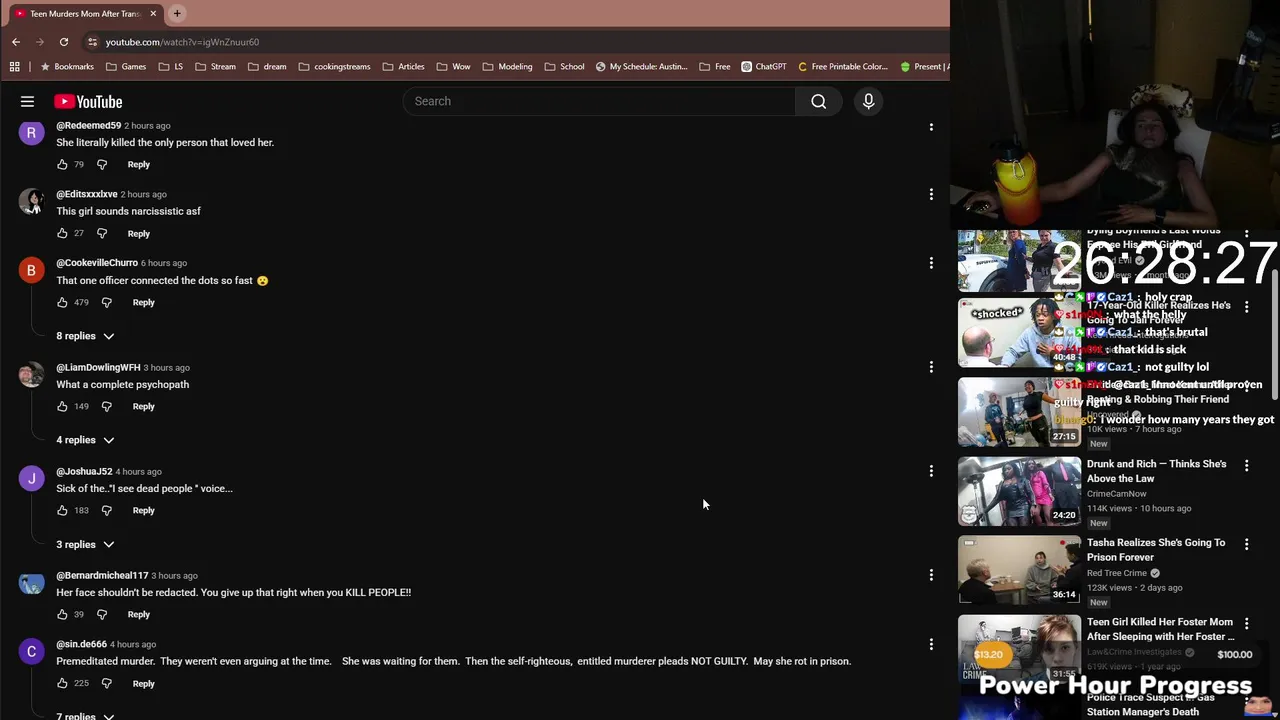Like the comment by @sin.de666

[62, 683]
